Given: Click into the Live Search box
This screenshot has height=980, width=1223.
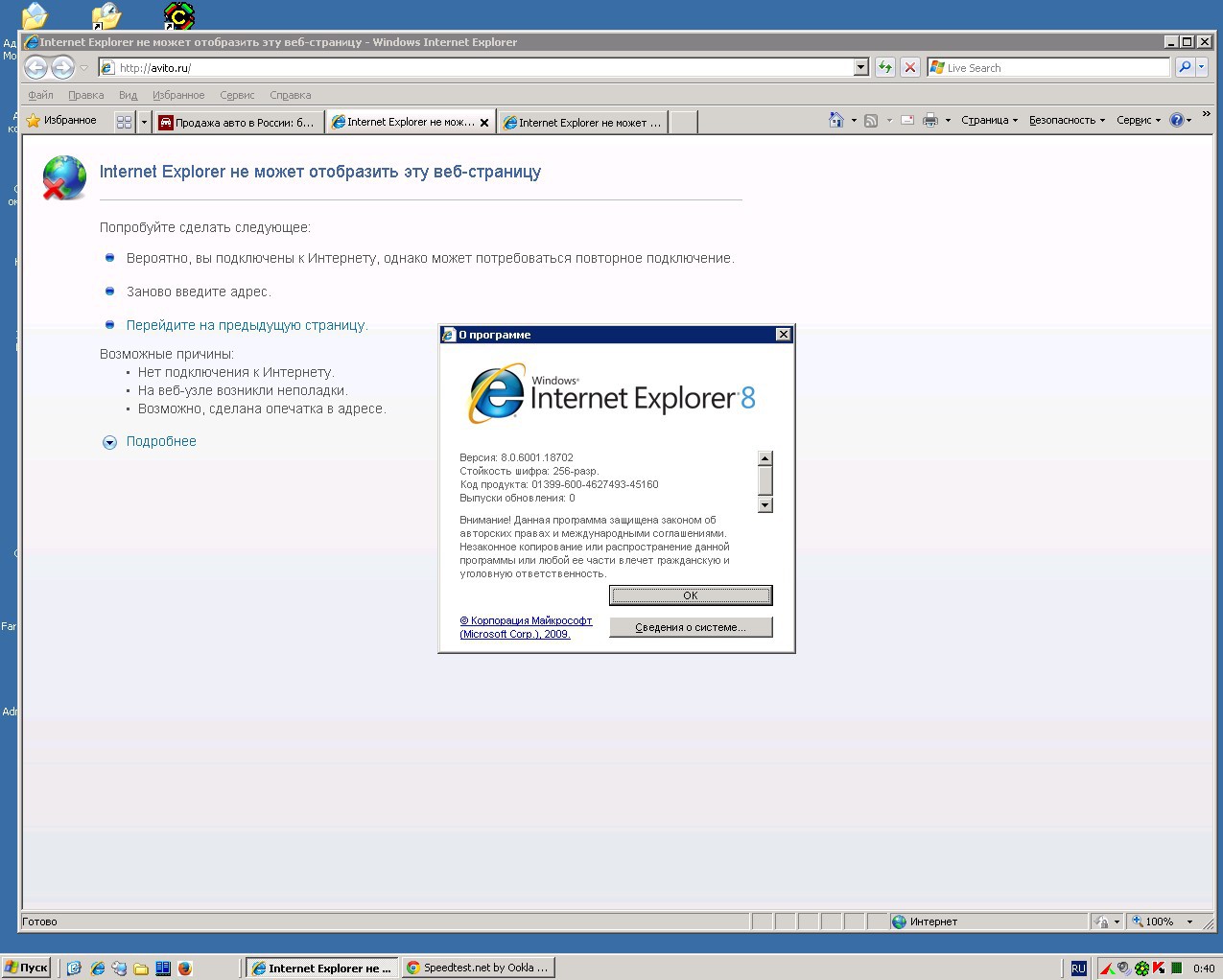Looking at the screenshot, I should point(1048,67).
